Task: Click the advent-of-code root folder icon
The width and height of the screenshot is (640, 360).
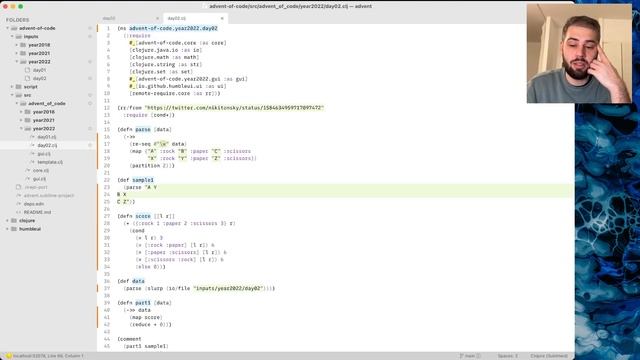Action: 14,28
